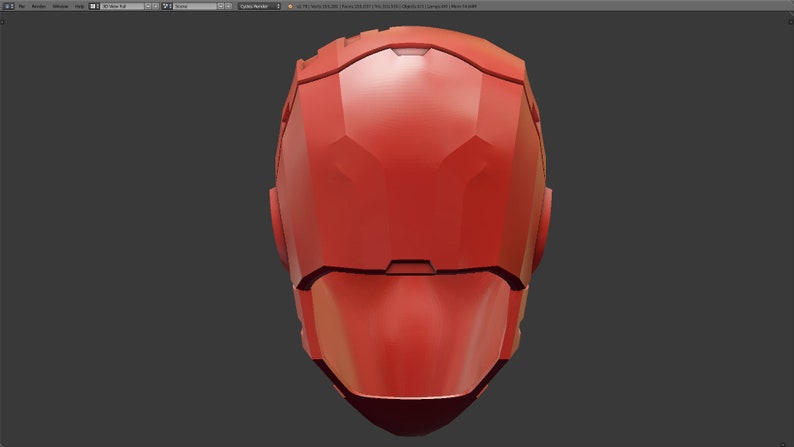Open the editor type selector icon
Viewport: 794px width, 447px height.
point(9,6)
